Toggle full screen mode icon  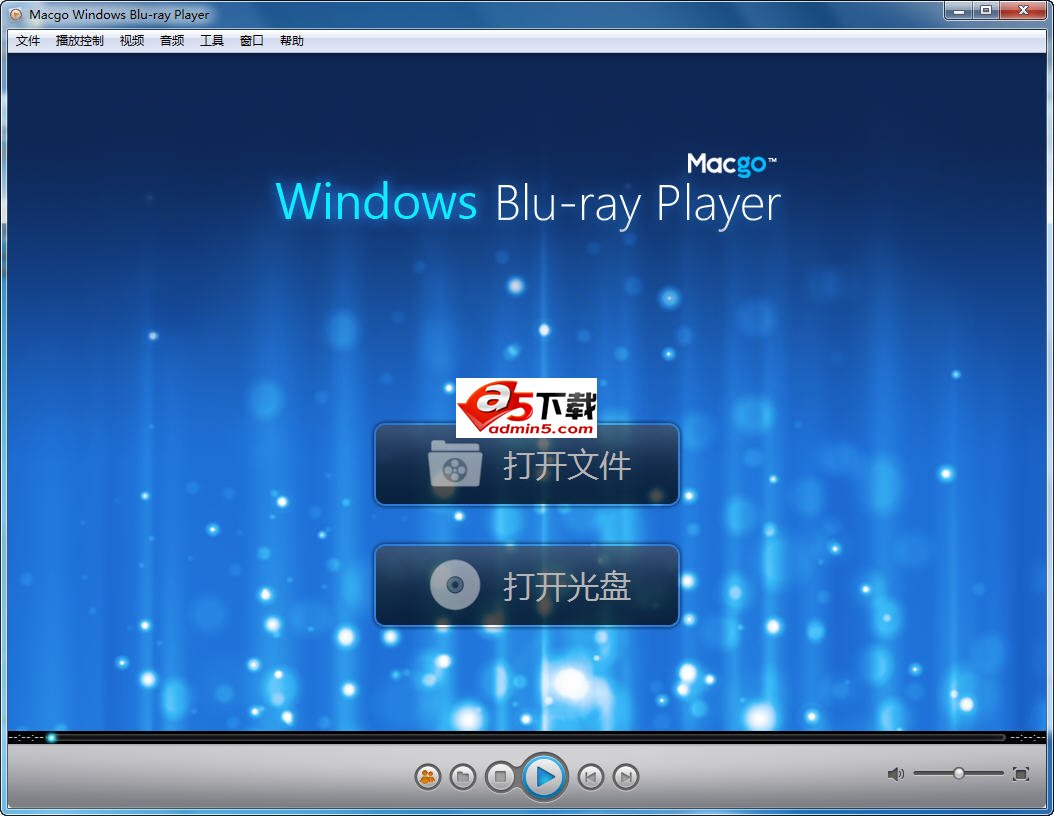1020,774
